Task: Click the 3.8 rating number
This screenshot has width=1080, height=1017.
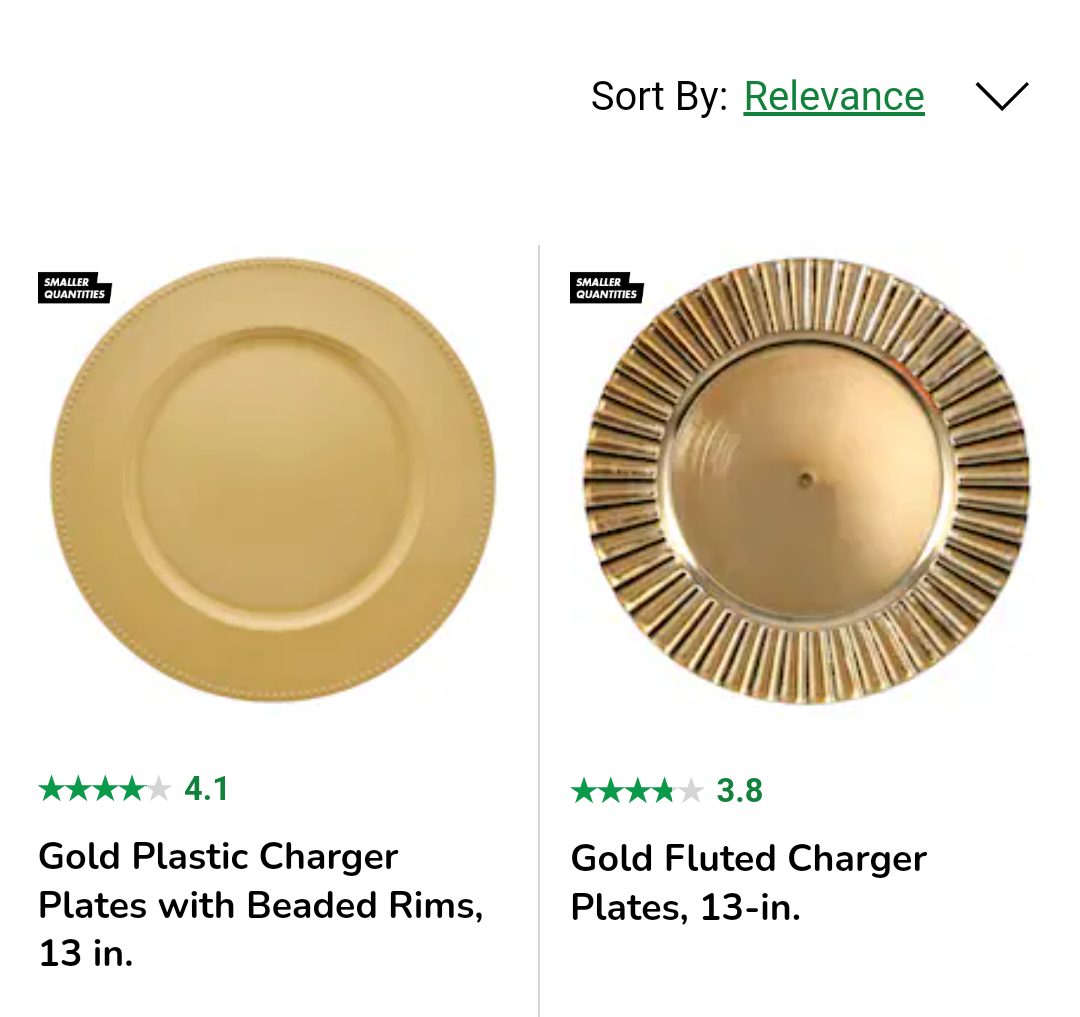Action: coord(740,792)
